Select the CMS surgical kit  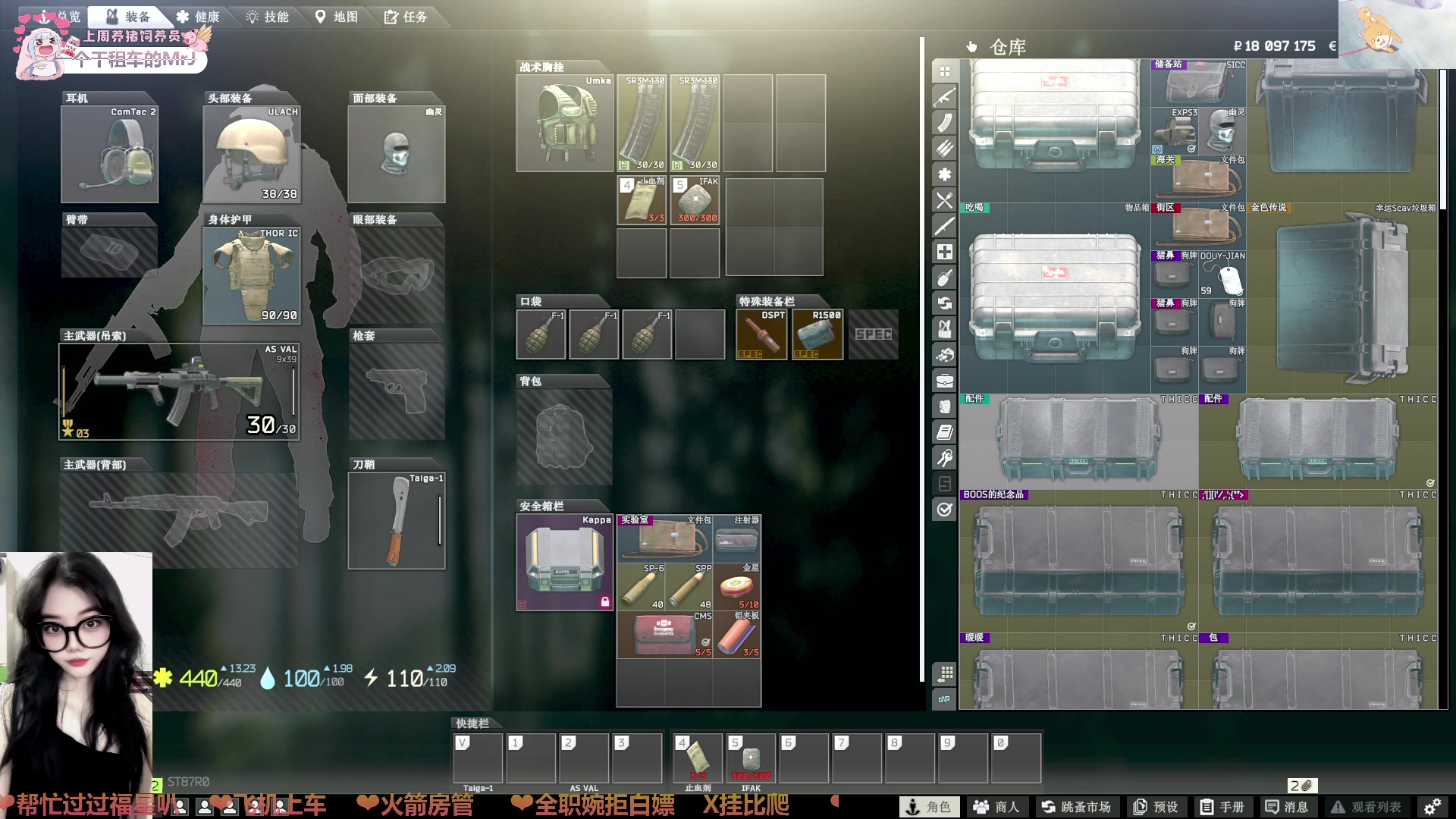coord(665,635)
